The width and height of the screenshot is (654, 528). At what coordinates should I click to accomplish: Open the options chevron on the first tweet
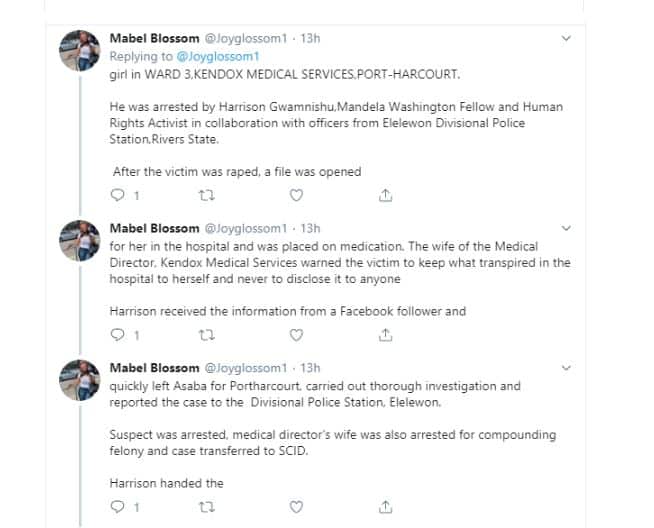(565, 39)
